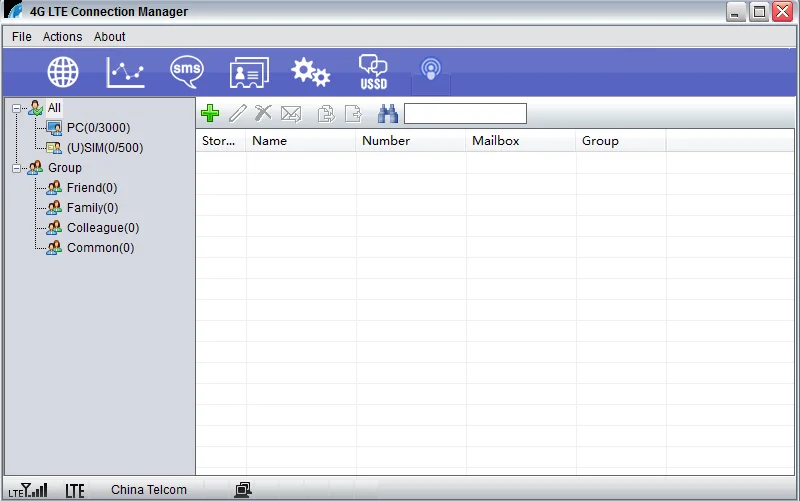Image resolution: width=800 pixels, height=501 pixels.
Task: Collapse the Group tree node
Action: point(17,168)
